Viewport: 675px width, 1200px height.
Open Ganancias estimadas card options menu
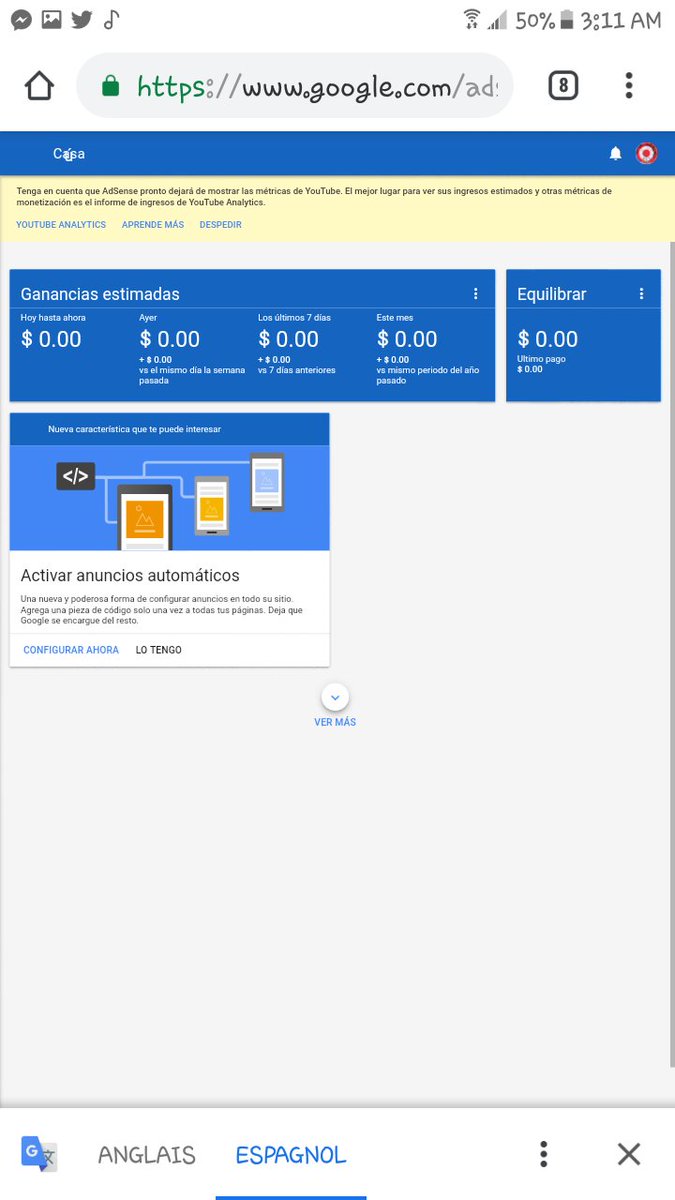click(x=476, y=294)
